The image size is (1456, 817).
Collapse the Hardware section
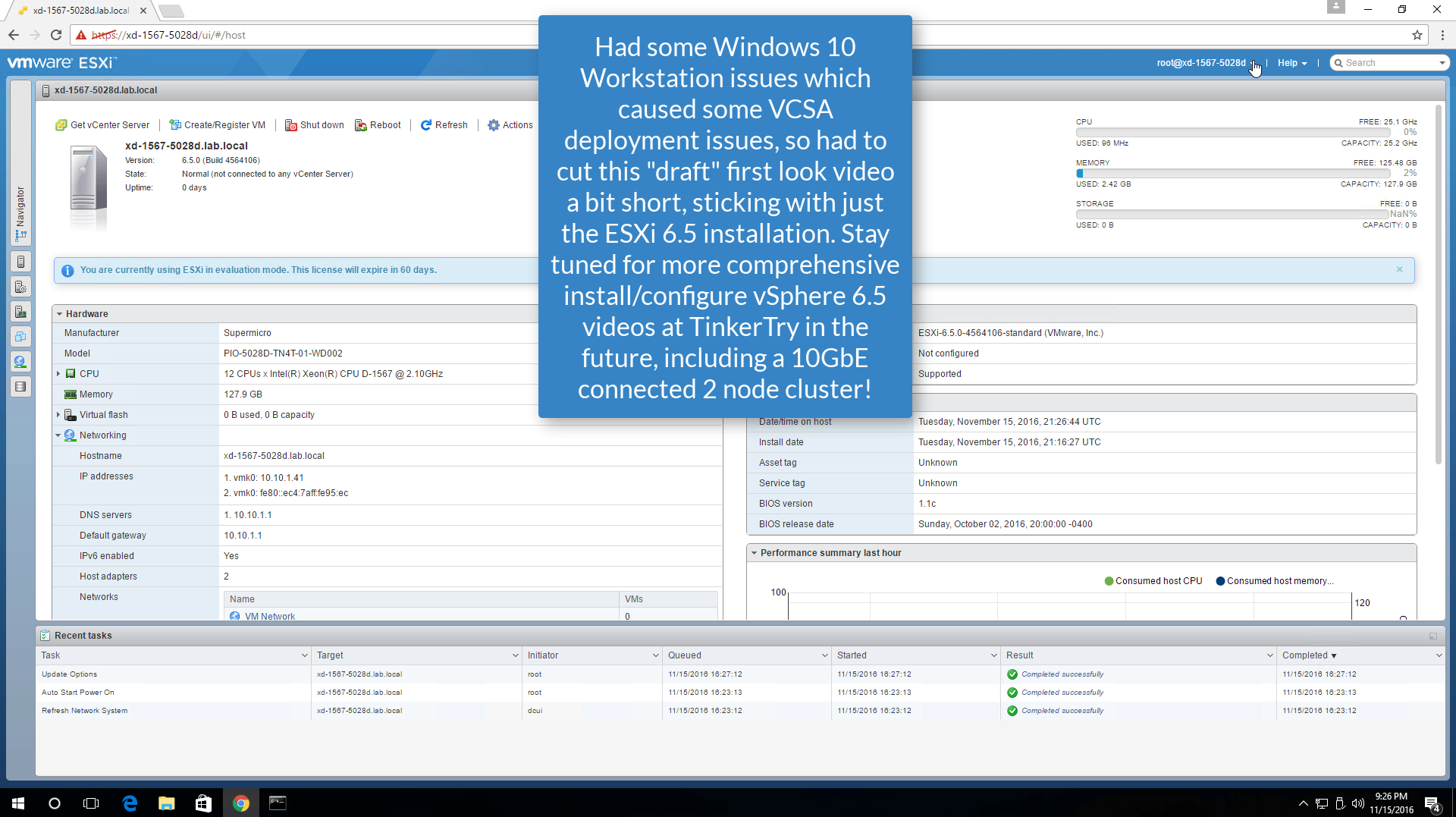(59, 314)
